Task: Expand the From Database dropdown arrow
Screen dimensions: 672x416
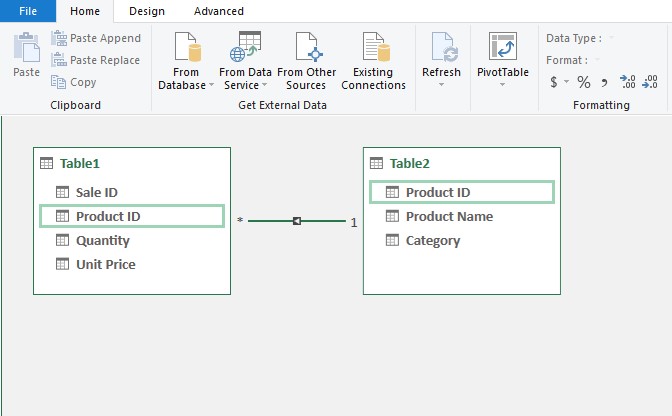Action: point(211,85)
